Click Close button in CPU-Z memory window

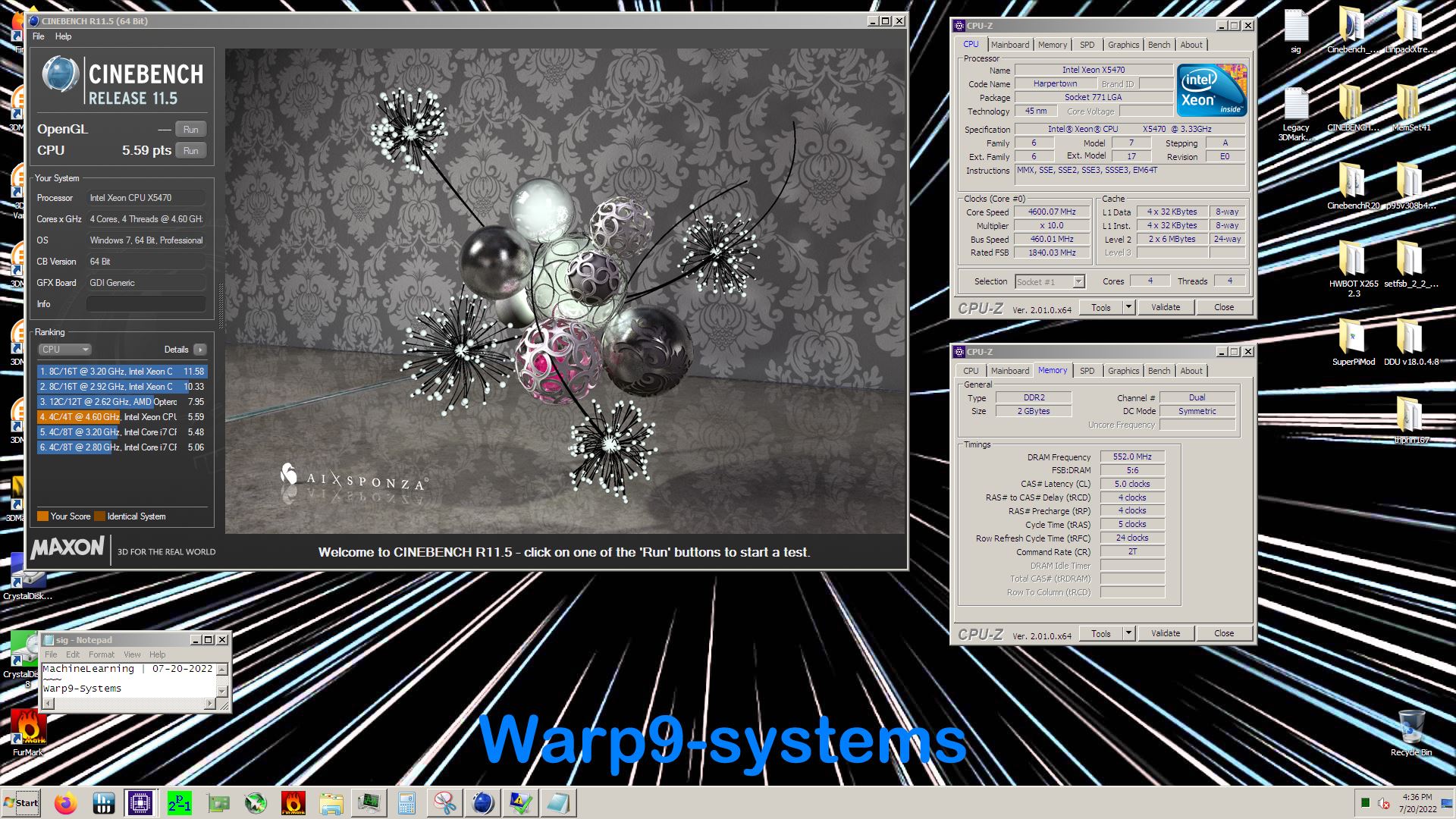click(x=1224, y=633)
